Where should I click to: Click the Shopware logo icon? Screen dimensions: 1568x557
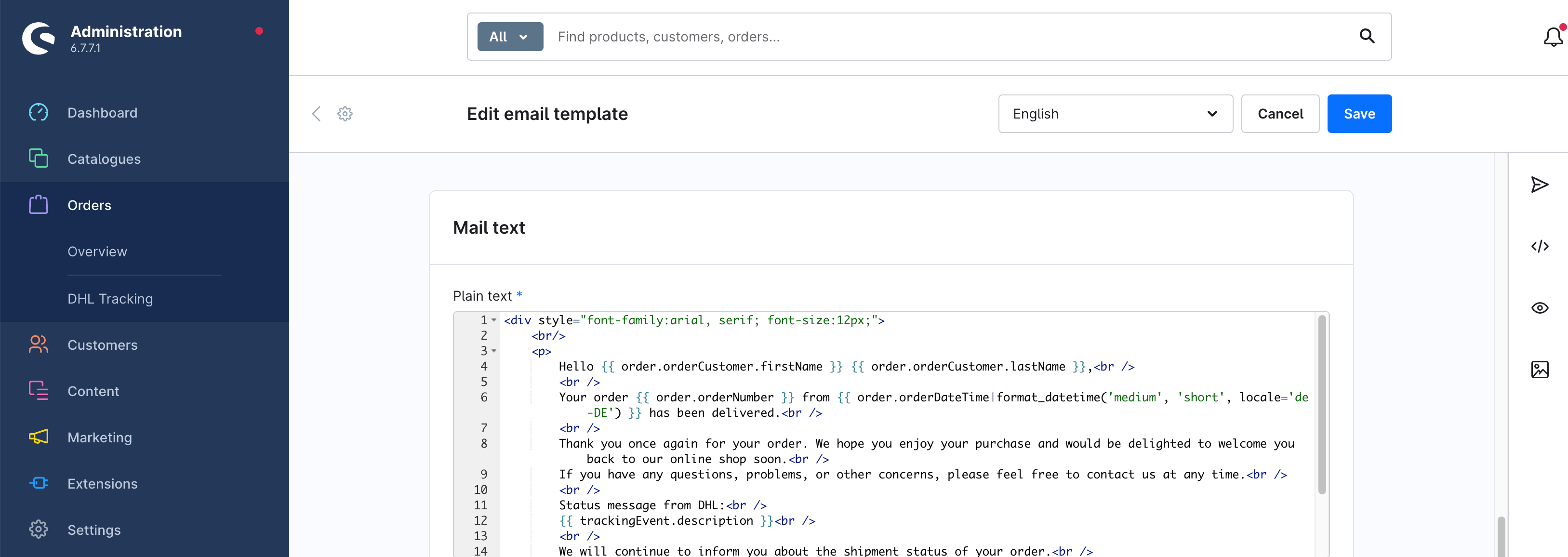point(39,39)
